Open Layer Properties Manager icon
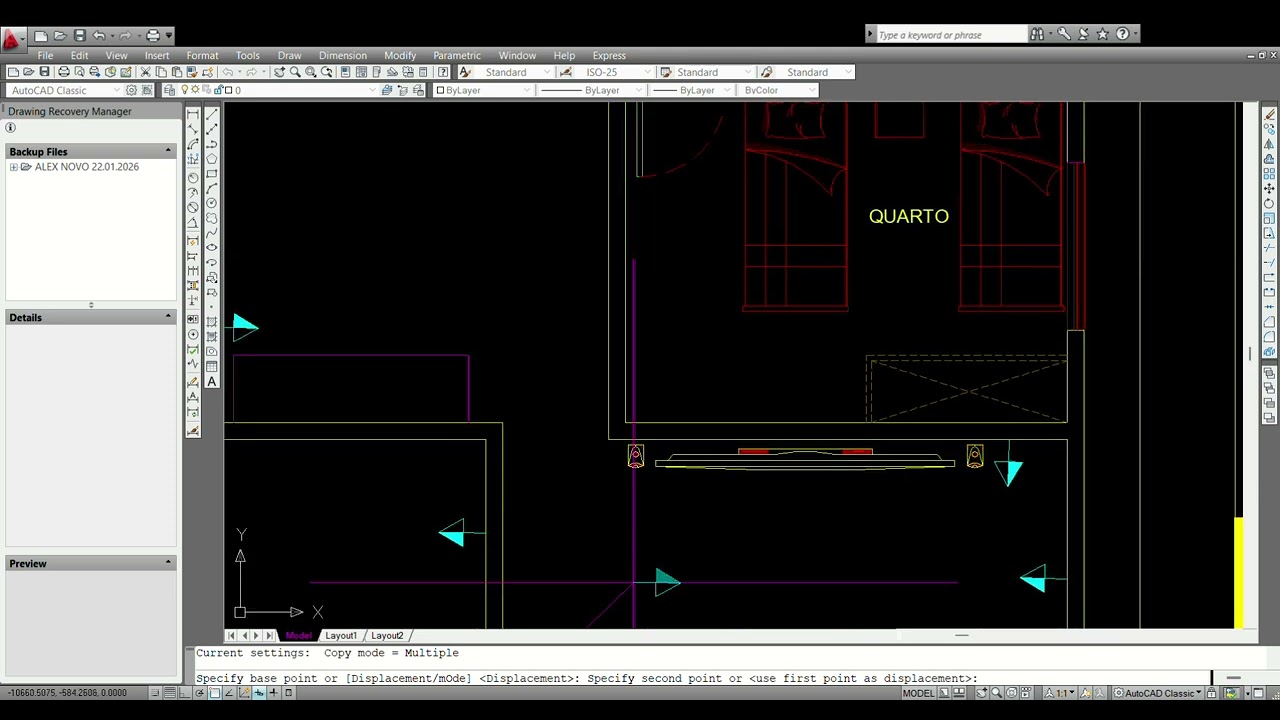 click(x=170, y=90)
